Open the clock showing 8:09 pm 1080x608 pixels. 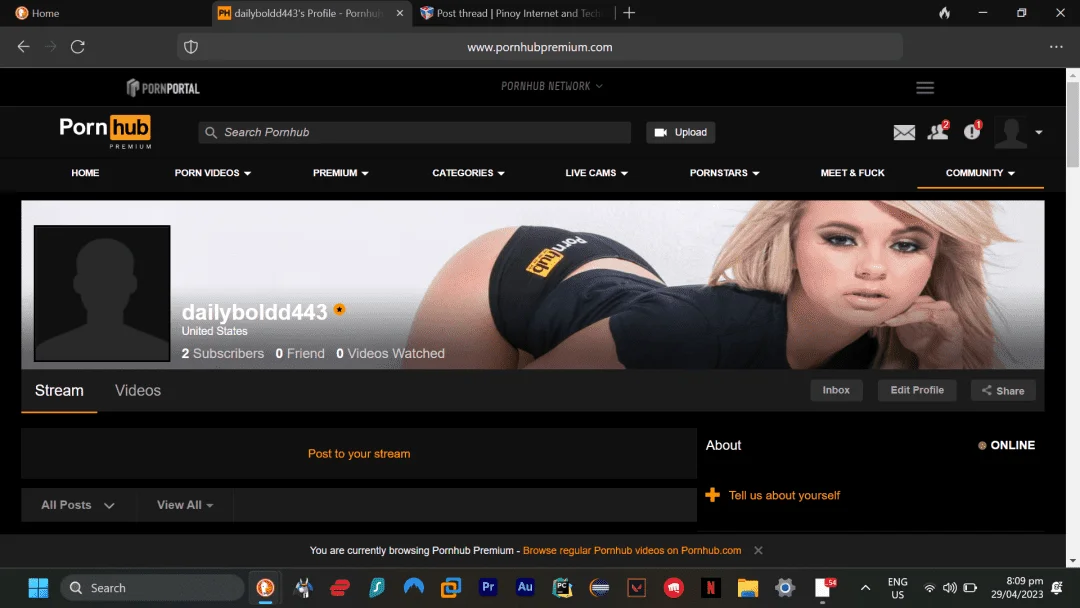pos(1017,587)
